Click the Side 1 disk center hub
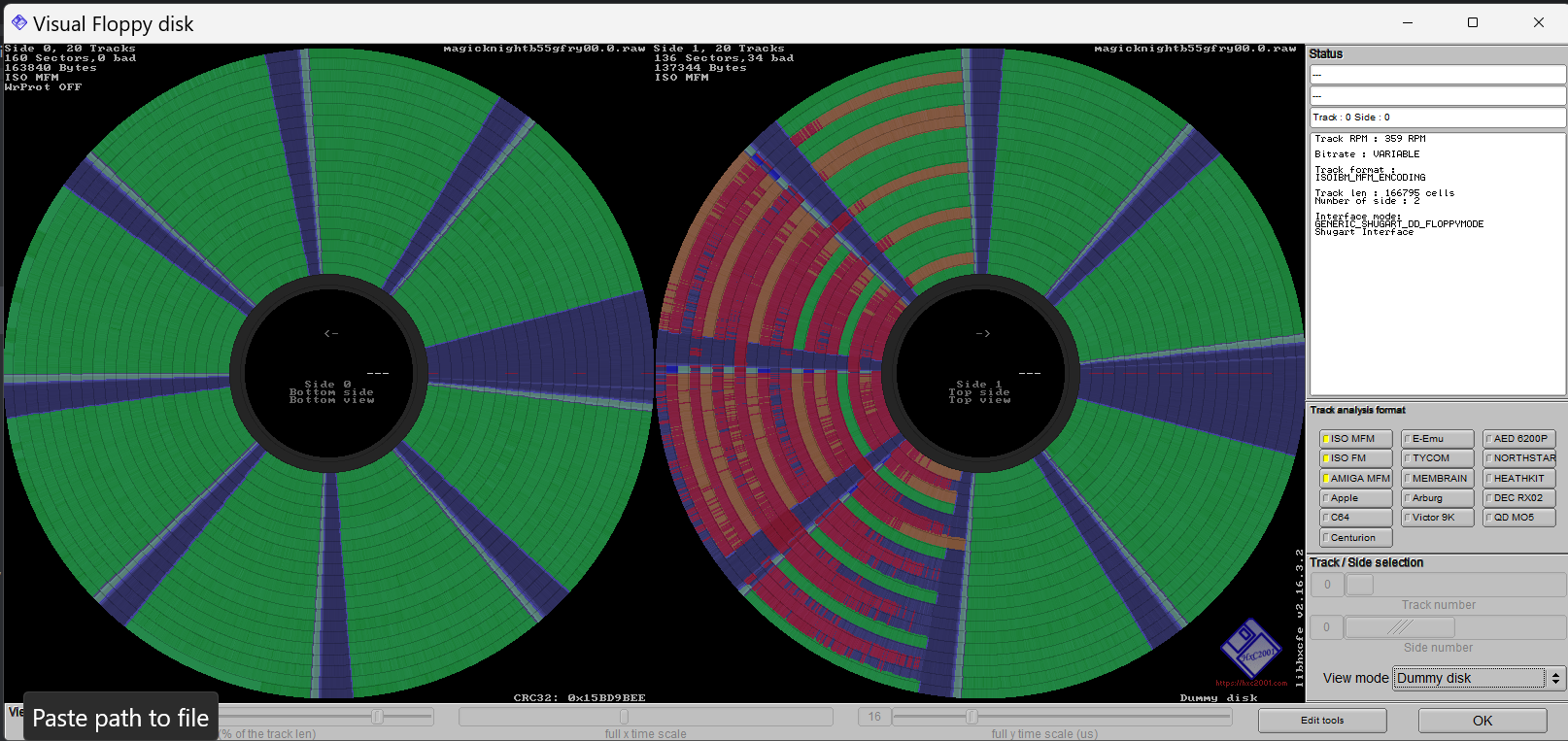The image size is (1568, 741). click(x=981, y=373)
